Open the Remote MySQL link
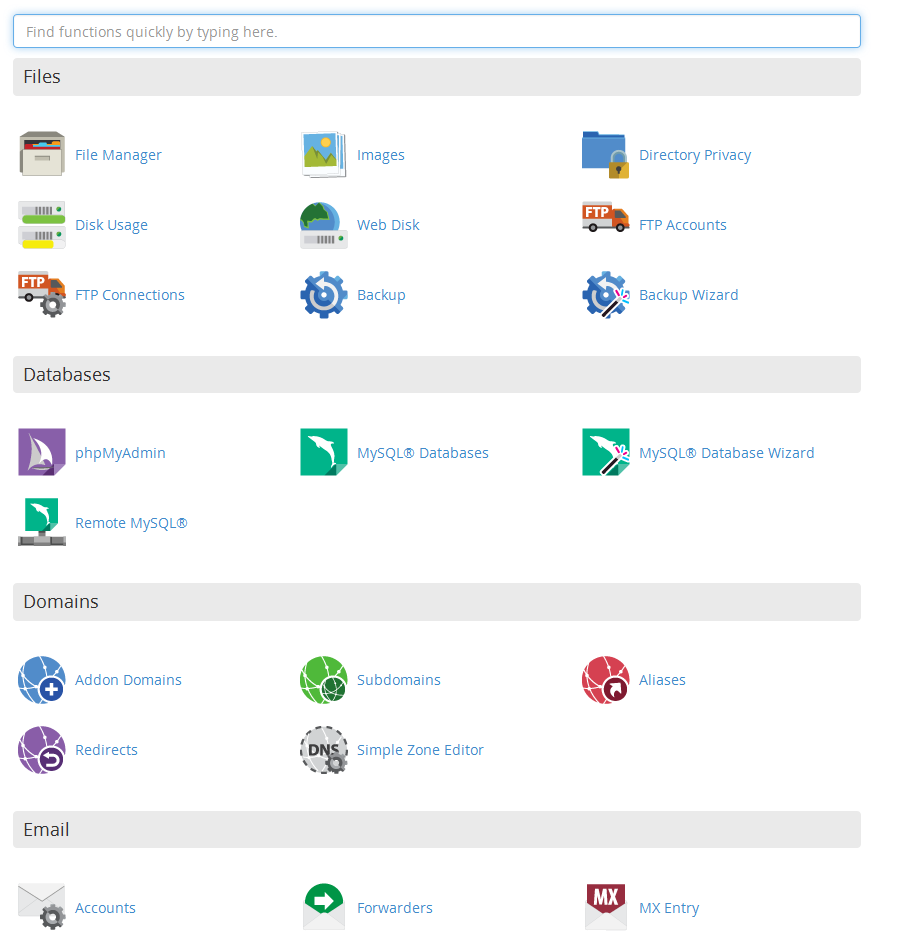Viewport: 902px width, 936px height. point(131,523)
